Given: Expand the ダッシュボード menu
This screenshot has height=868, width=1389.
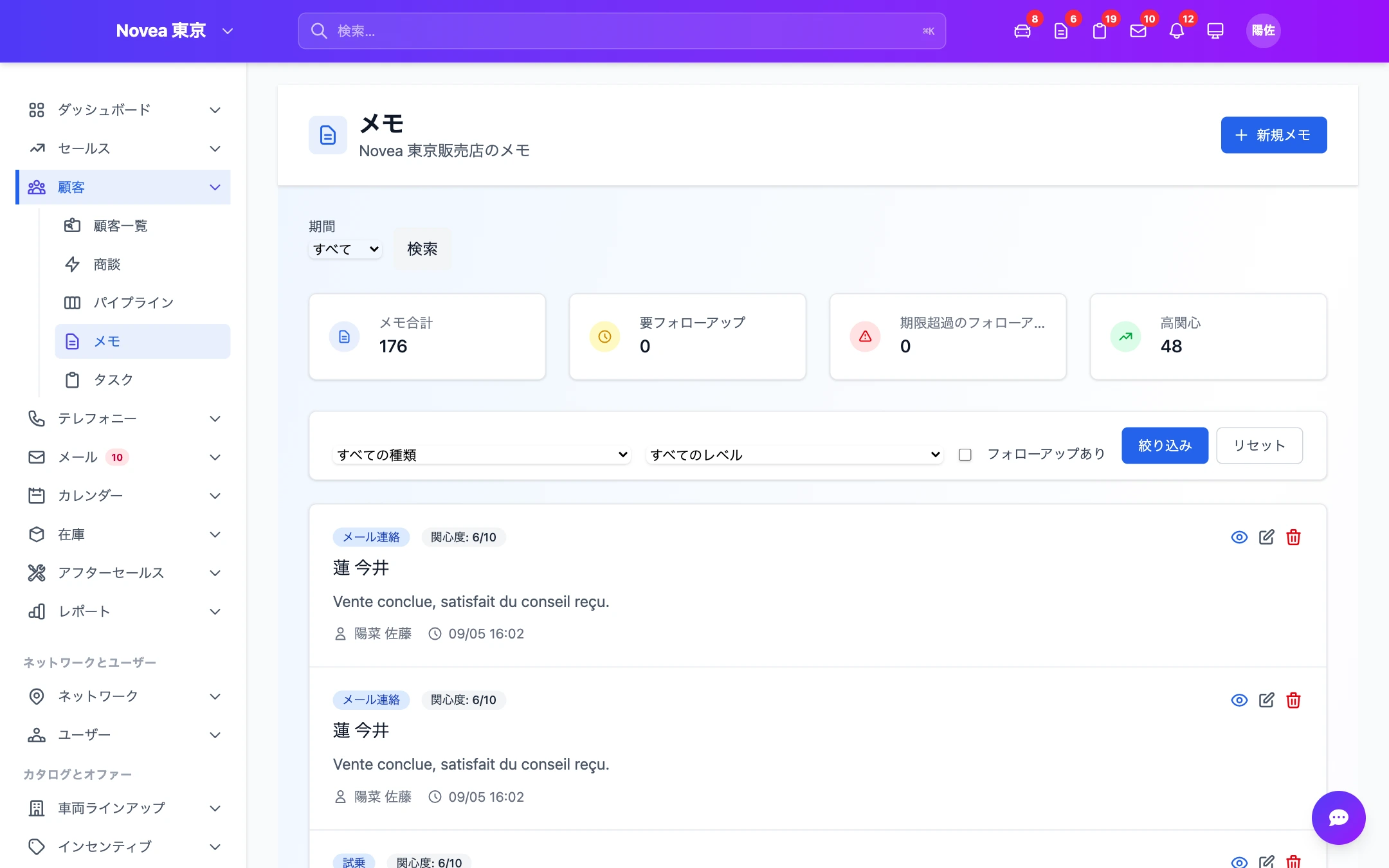Looking at the screenshot, I should pos(123,110).
